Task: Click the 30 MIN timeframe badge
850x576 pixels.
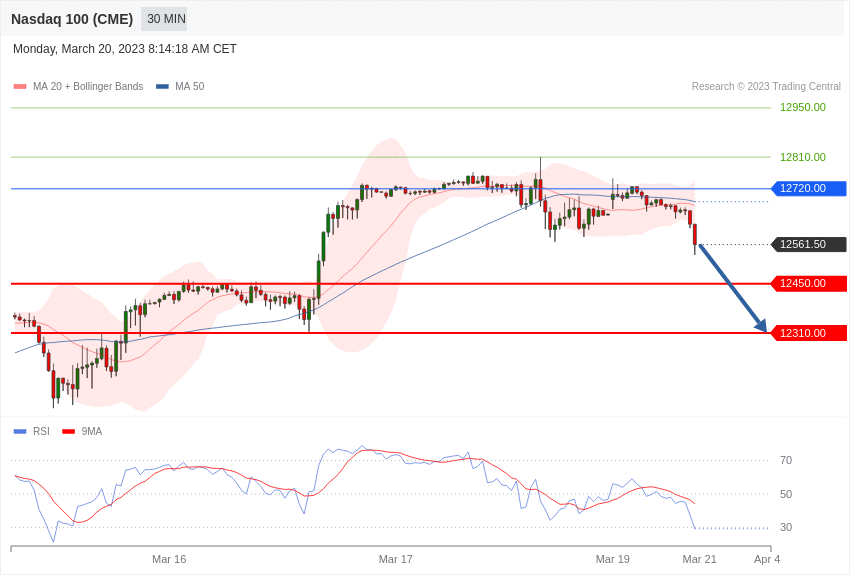Action: [164, 19]
